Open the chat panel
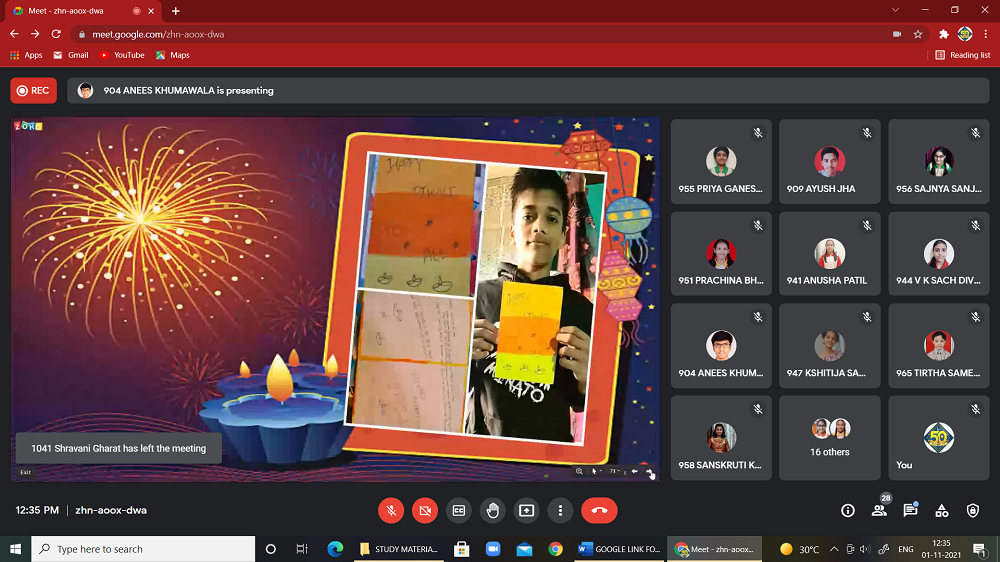Viewport: 1000px width, 562px height. coord(910,510)
